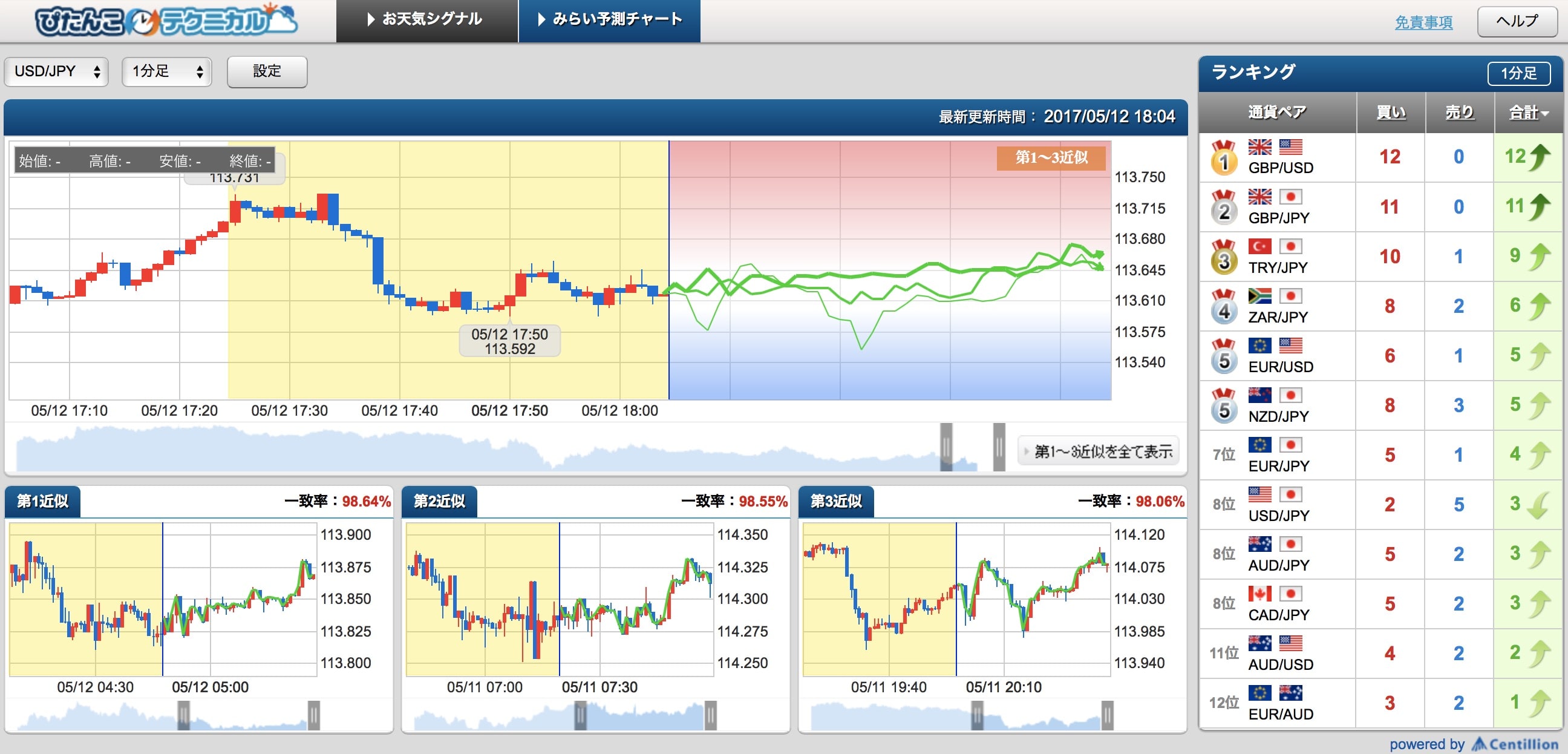Click the green up arrow for GBP/USD
Screen dimensions: 1568x754
1540,157
